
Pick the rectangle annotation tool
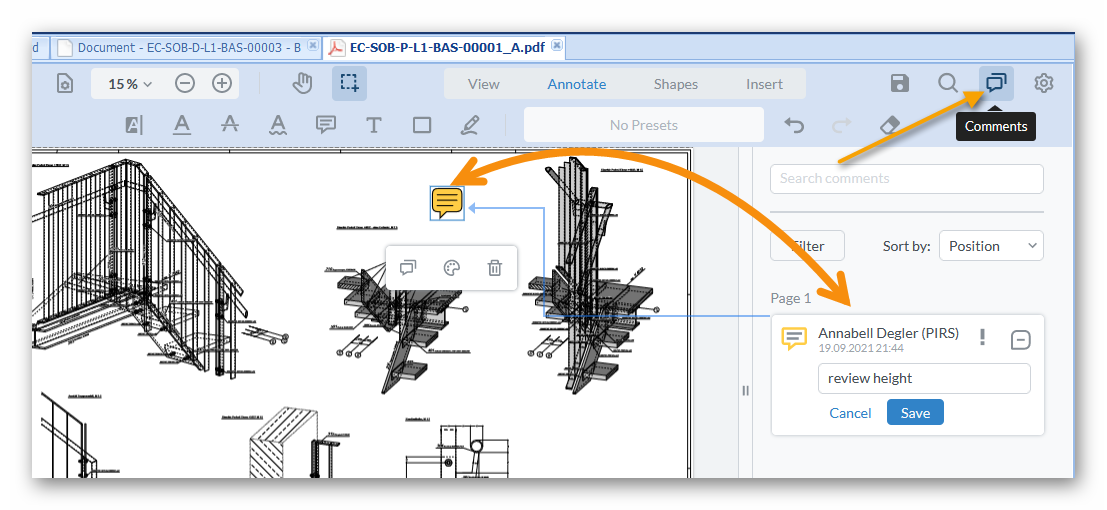click(x=422, y=125)
